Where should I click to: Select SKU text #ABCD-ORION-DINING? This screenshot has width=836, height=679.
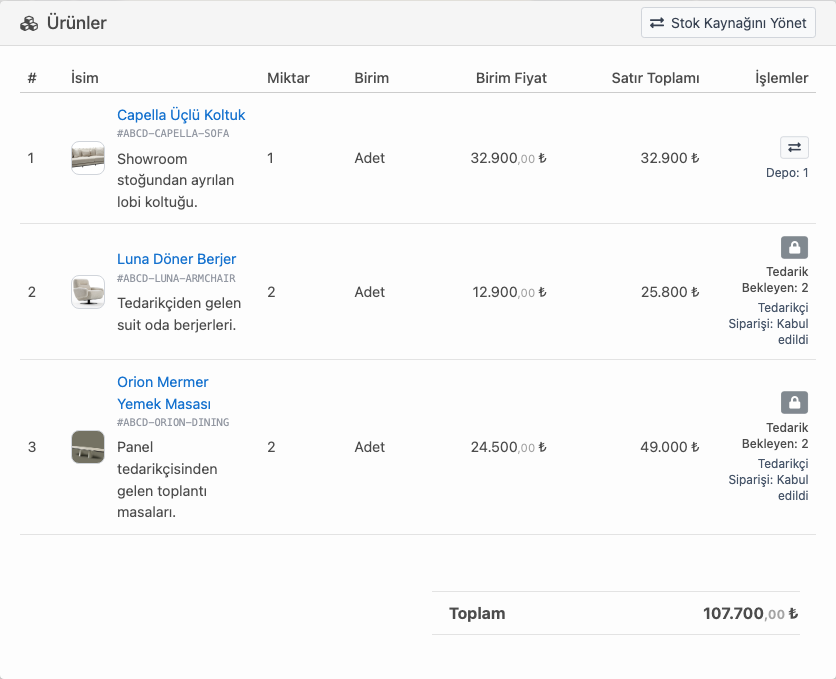tap(173, 422)
